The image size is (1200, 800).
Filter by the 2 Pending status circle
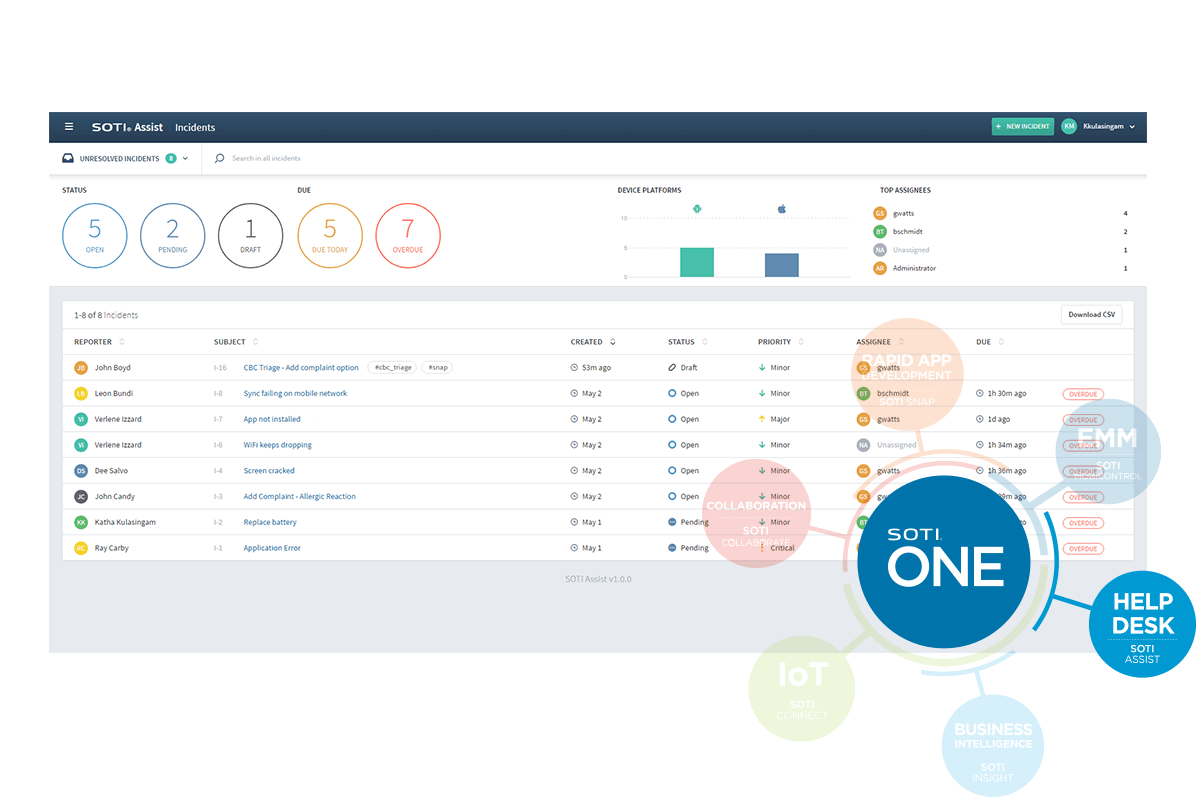click(x=172, y=236)
